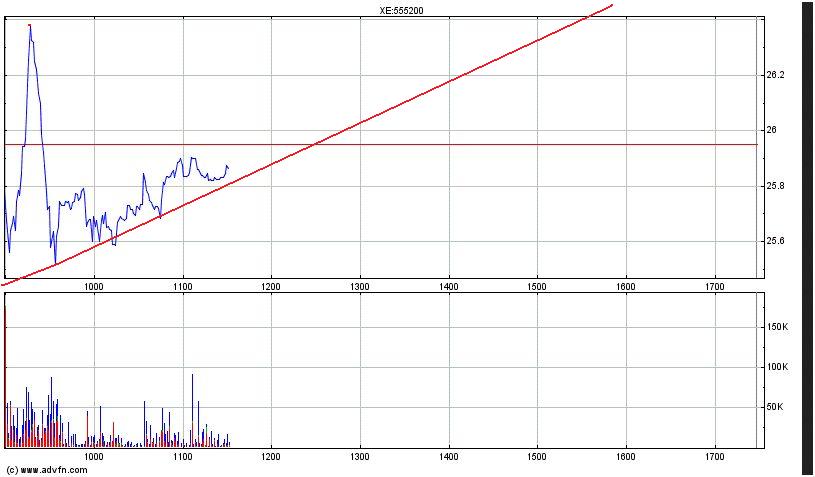Click the 1500 time label under price chart
Viewport: 815px width, 477px height.
pyautogui.click(x=537, y=286)
